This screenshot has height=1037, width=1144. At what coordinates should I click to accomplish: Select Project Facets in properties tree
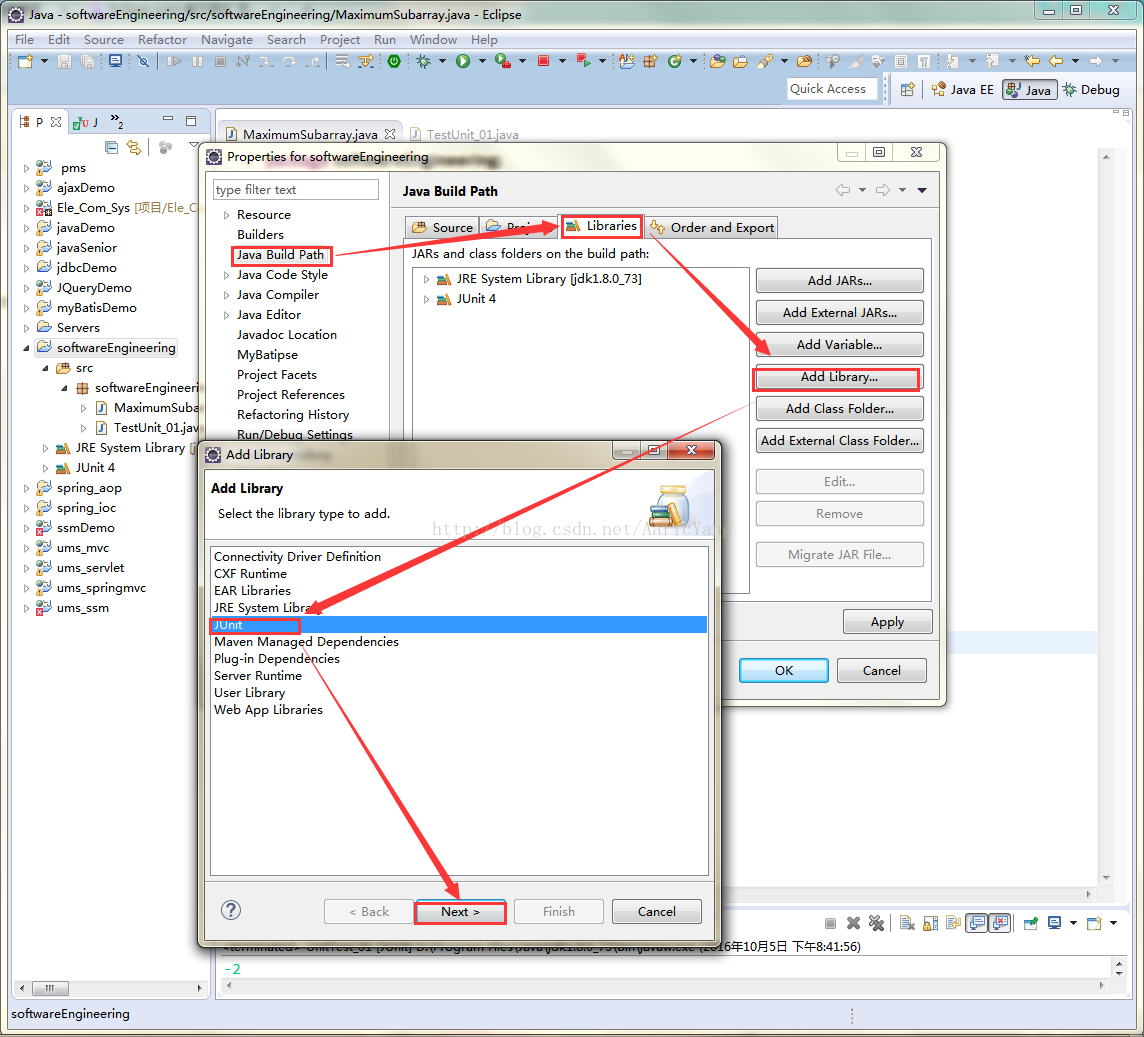(x=277, y=375)
